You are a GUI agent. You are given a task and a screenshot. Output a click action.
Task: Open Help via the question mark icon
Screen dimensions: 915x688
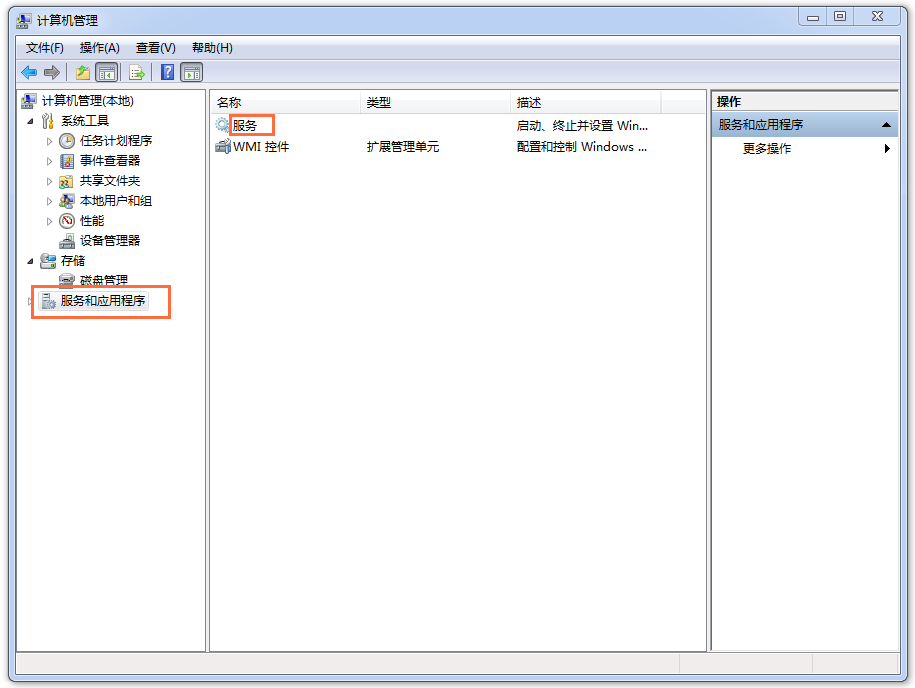167,72
